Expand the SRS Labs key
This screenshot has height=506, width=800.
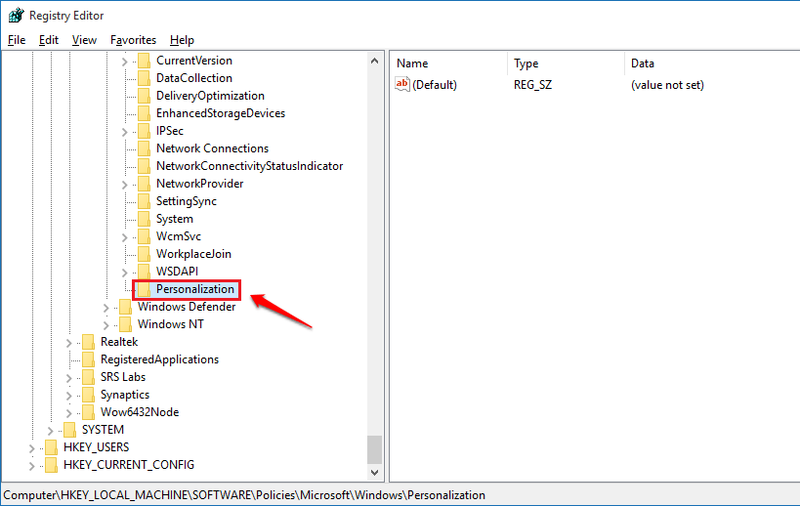coord(68,378)
